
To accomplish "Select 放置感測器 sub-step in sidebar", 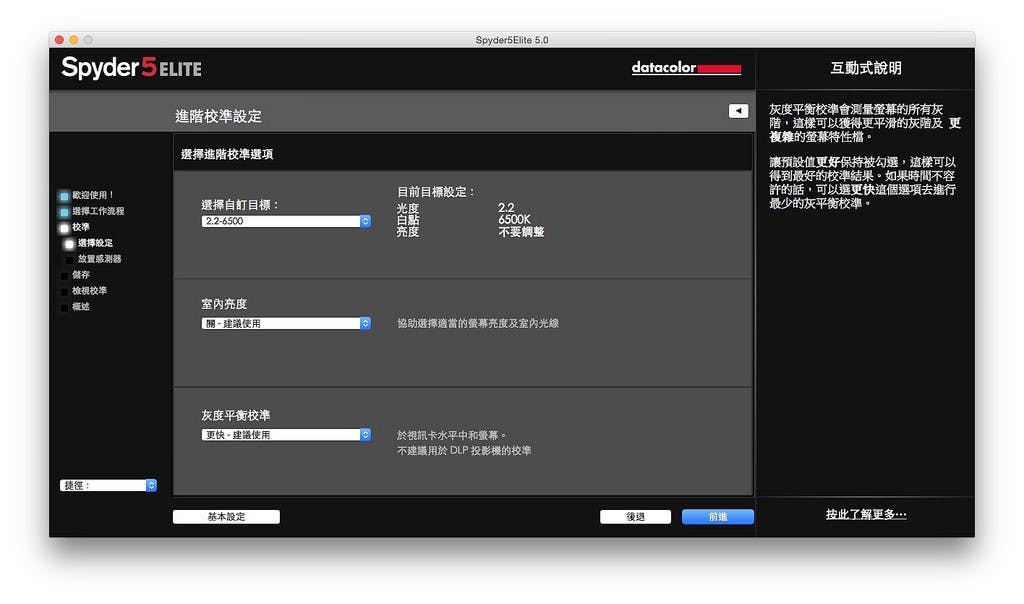I will [x=99, y=259].
